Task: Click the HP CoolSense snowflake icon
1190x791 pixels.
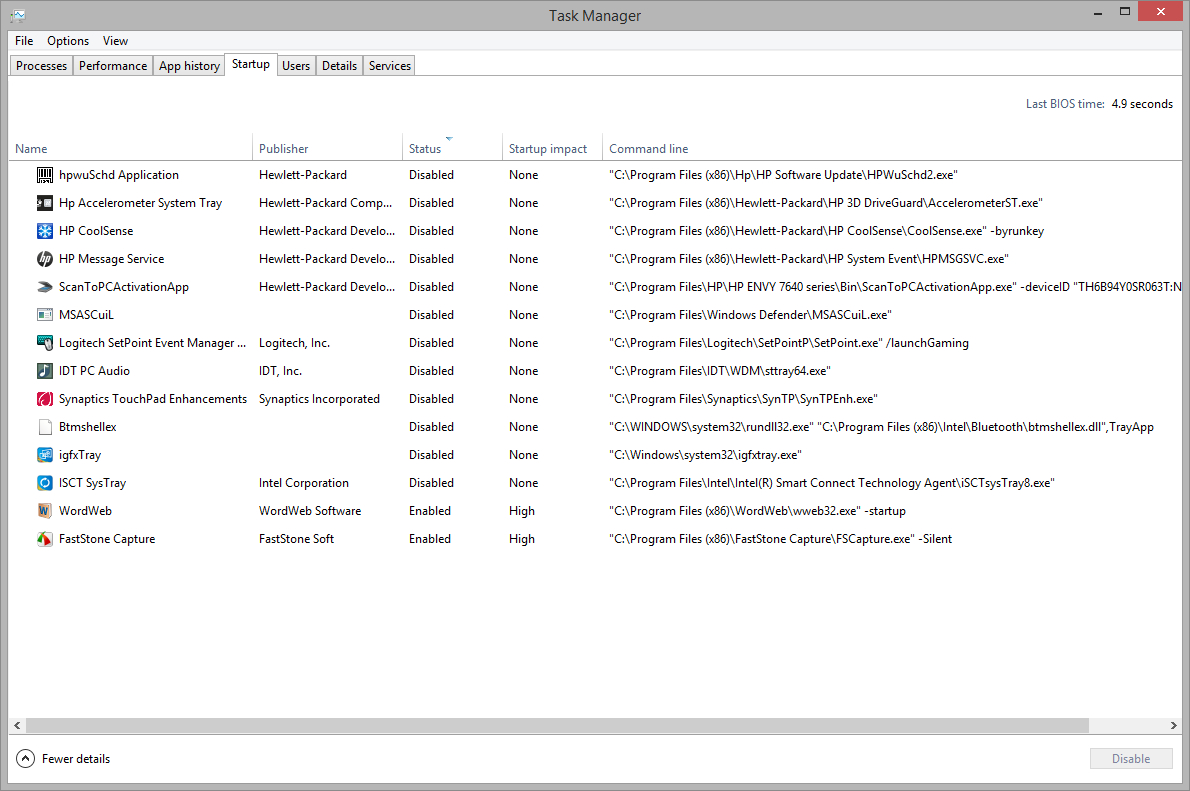Action: pyautogui.click(x=45, y=232)
